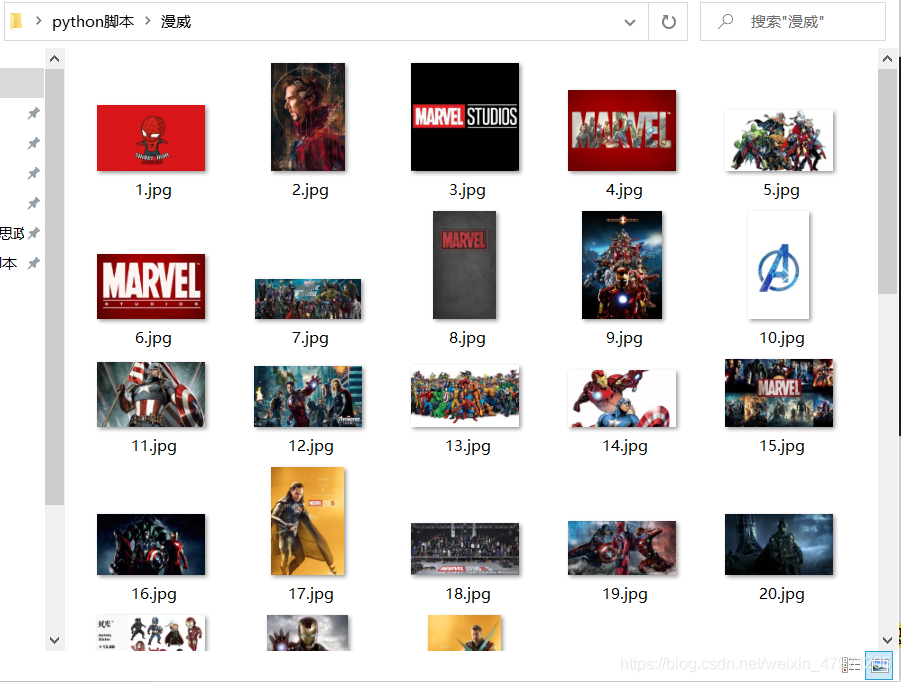Click the file list scroll down arrow
Image resolution: width=901 pixels, height=682 pixels.
(x=887, y=640)
